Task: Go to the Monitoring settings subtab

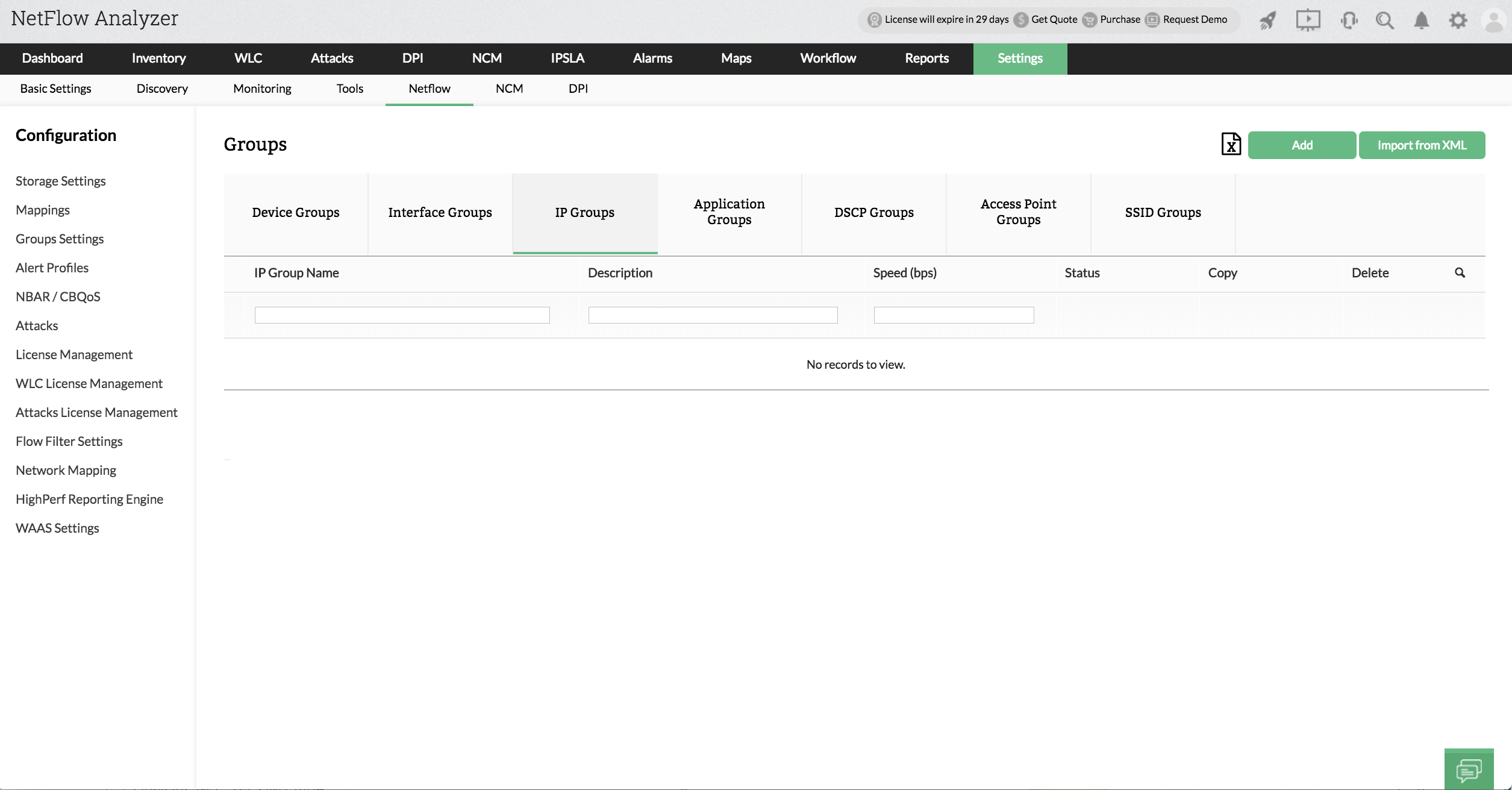Action: [262, 89]
